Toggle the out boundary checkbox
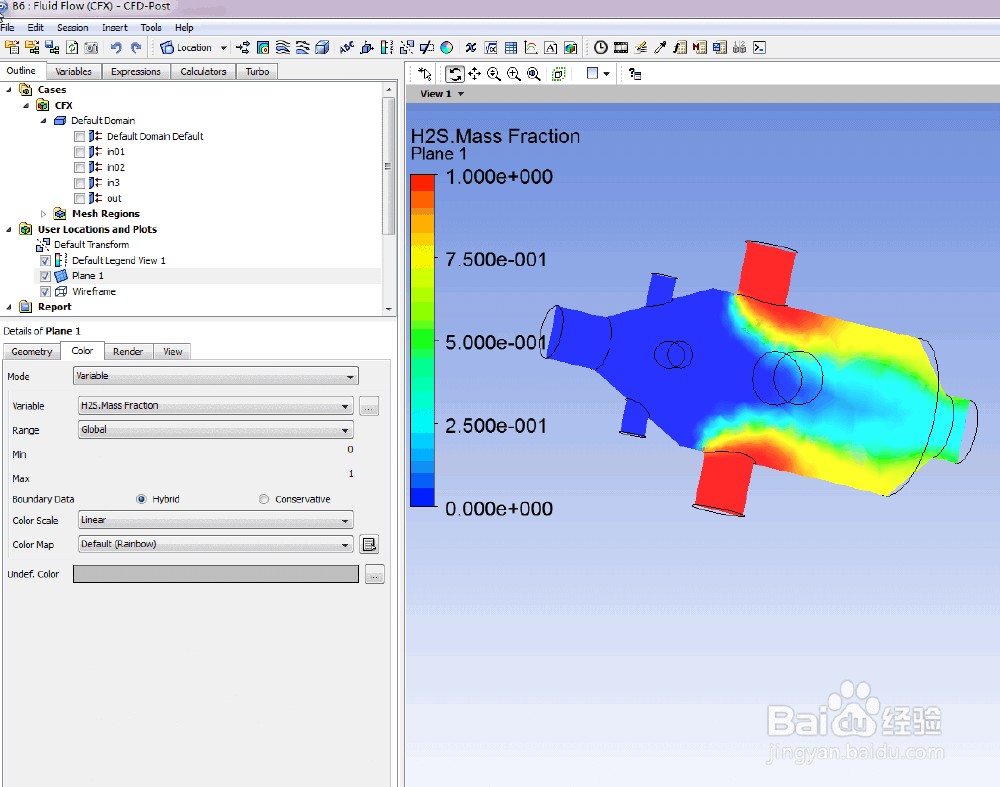 (x=79, y=198)
